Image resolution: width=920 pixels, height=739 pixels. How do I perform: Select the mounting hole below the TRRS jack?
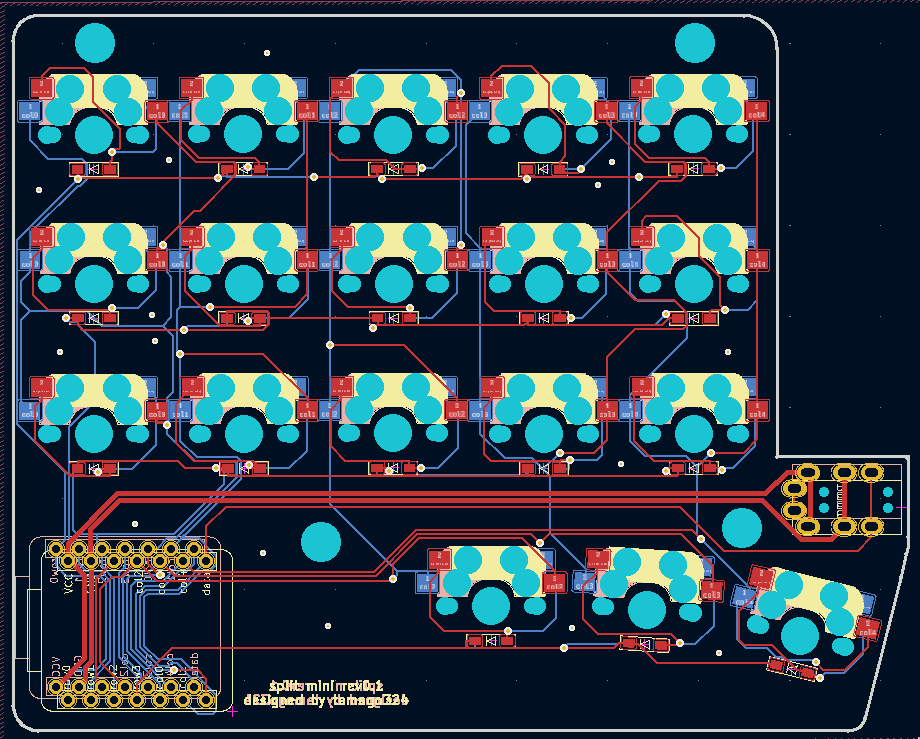[x=742, y=528]
